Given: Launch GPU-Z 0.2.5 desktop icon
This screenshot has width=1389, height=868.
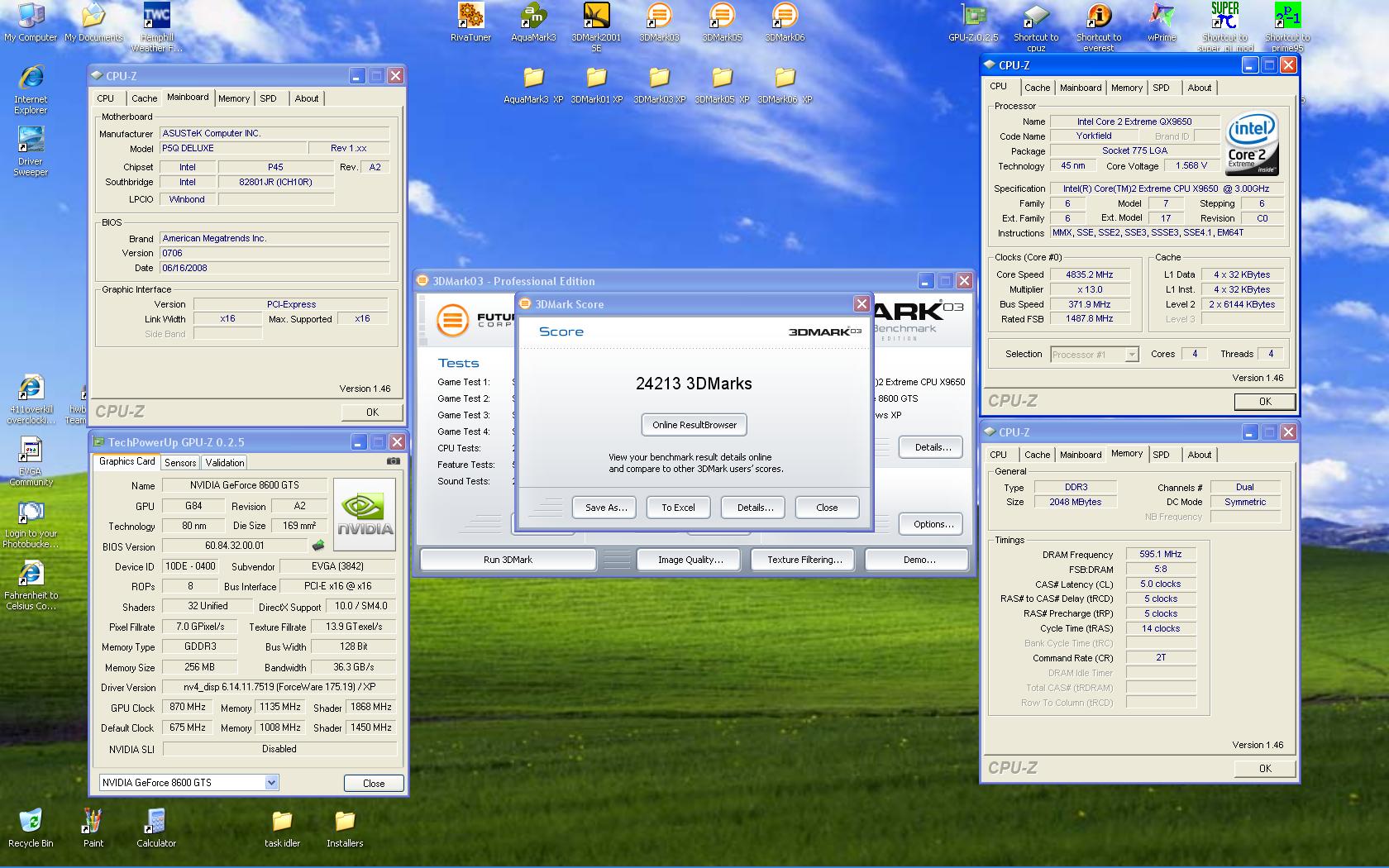Looking at the screenshot, I should coord(973,22).
